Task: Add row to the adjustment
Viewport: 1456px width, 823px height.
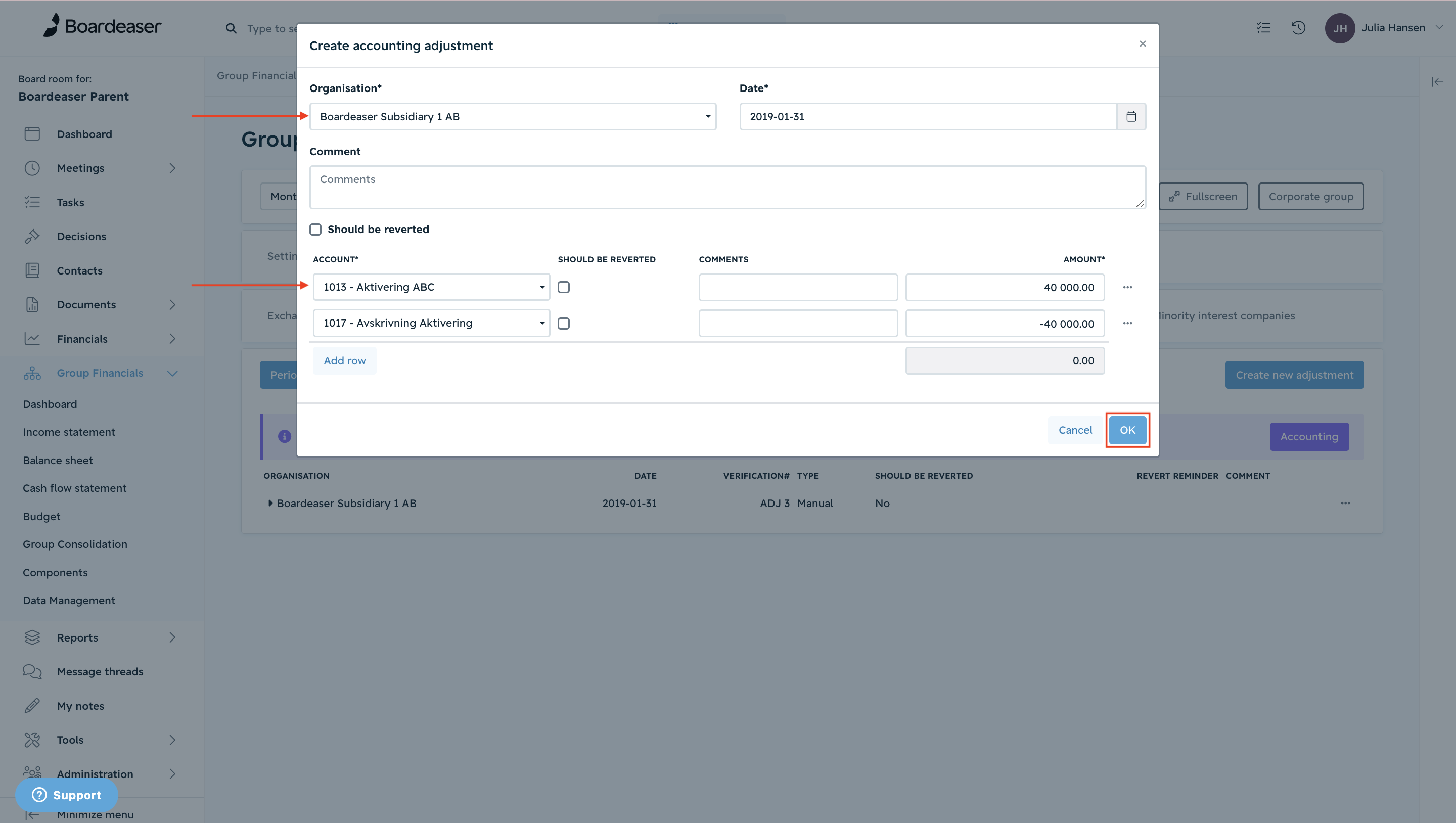Action: 344,360
